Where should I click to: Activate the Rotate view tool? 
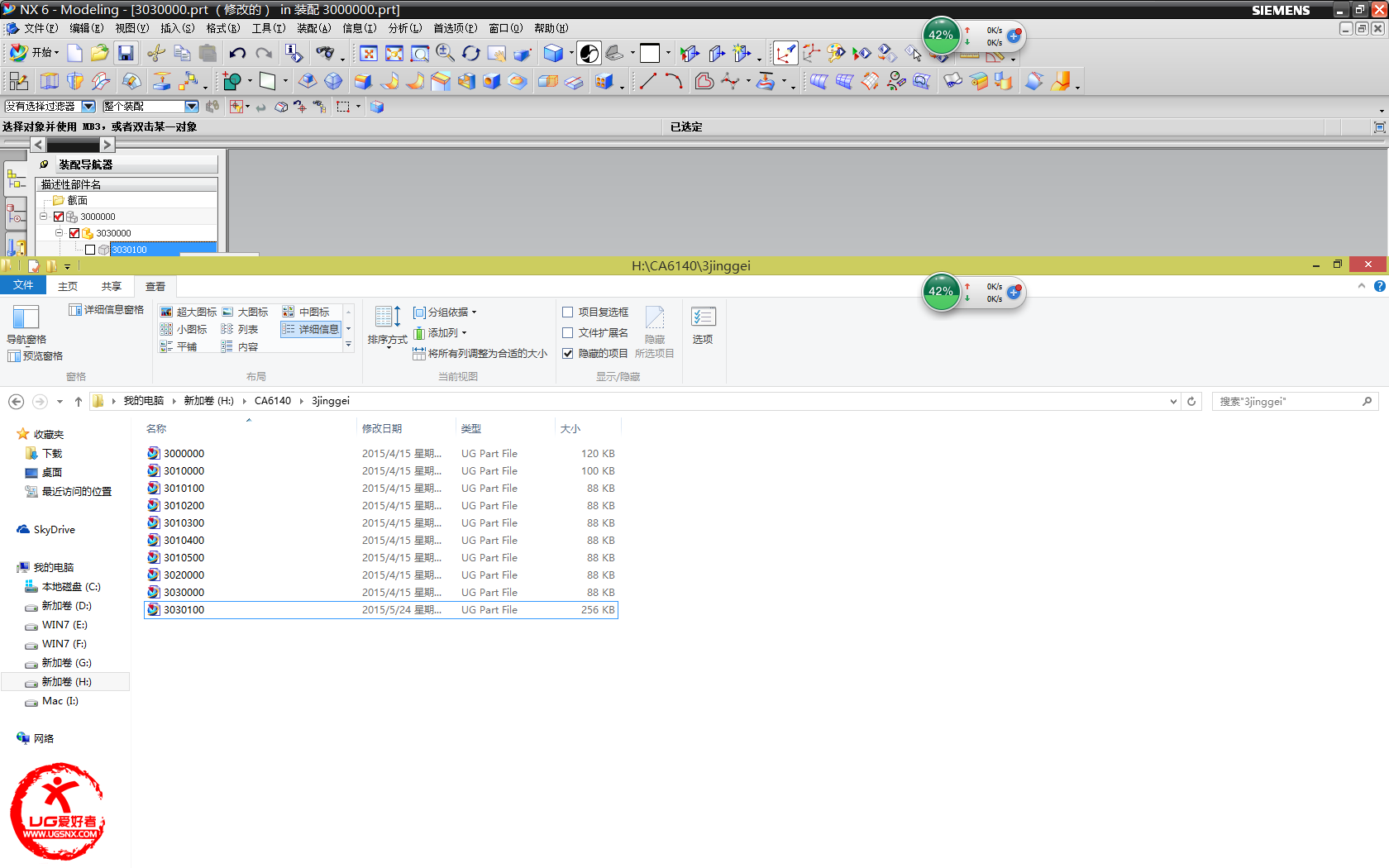pyautogui.click(x=470, y=53)
